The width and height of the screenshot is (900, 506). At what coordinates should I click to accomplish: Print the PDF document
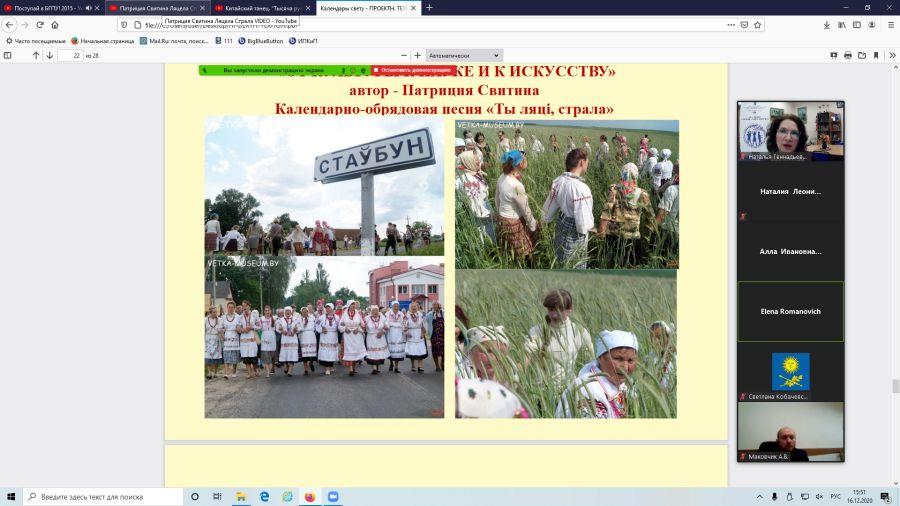(848, 56)
